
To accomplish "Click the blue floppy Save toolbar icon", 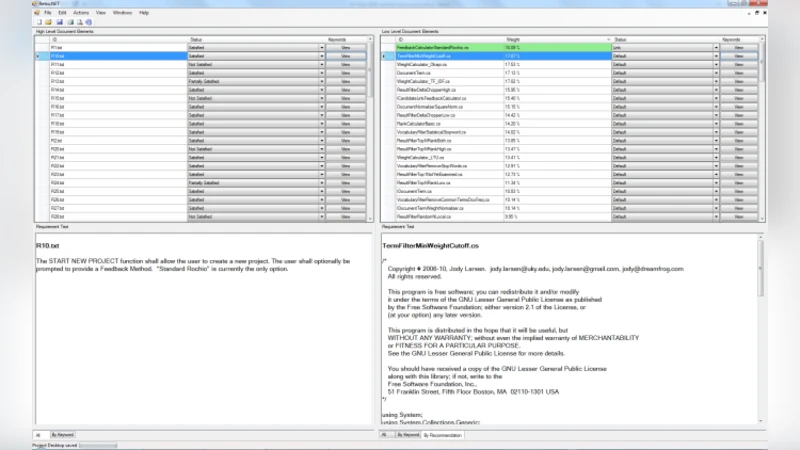I will [59, 21].
